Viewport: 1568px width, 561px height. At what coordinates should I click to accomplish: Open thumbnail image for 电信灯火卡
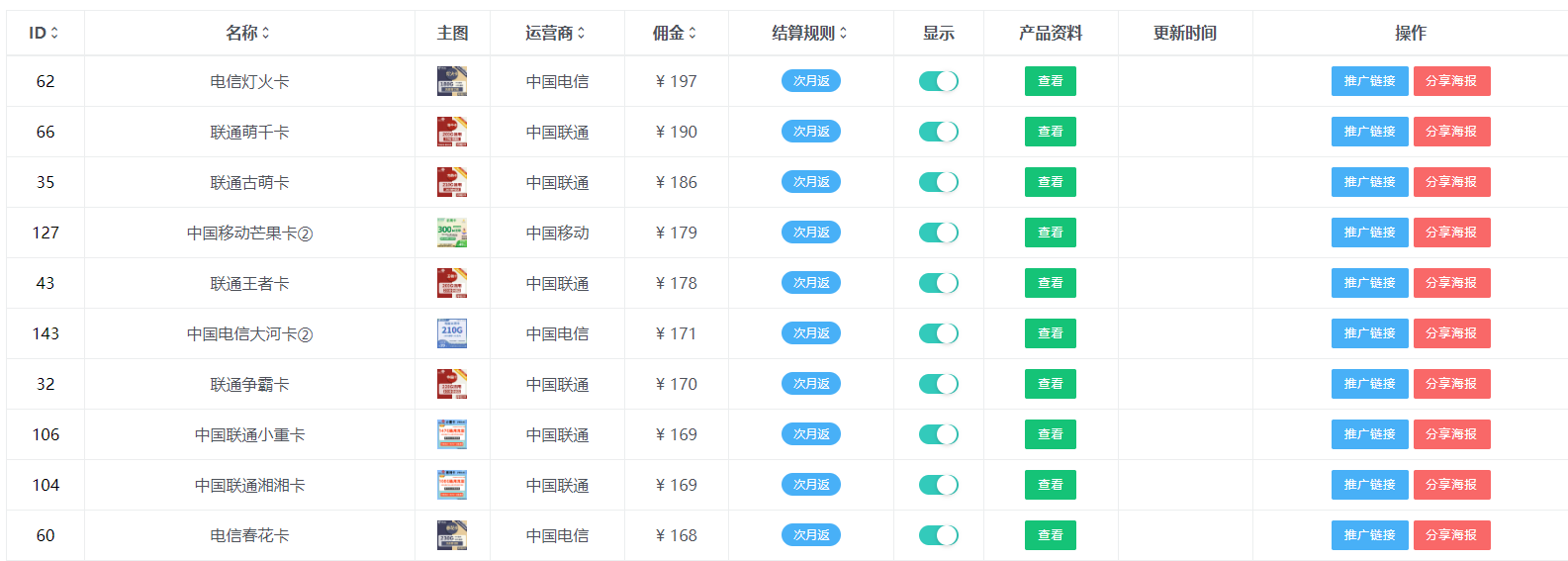coord(452,81)
